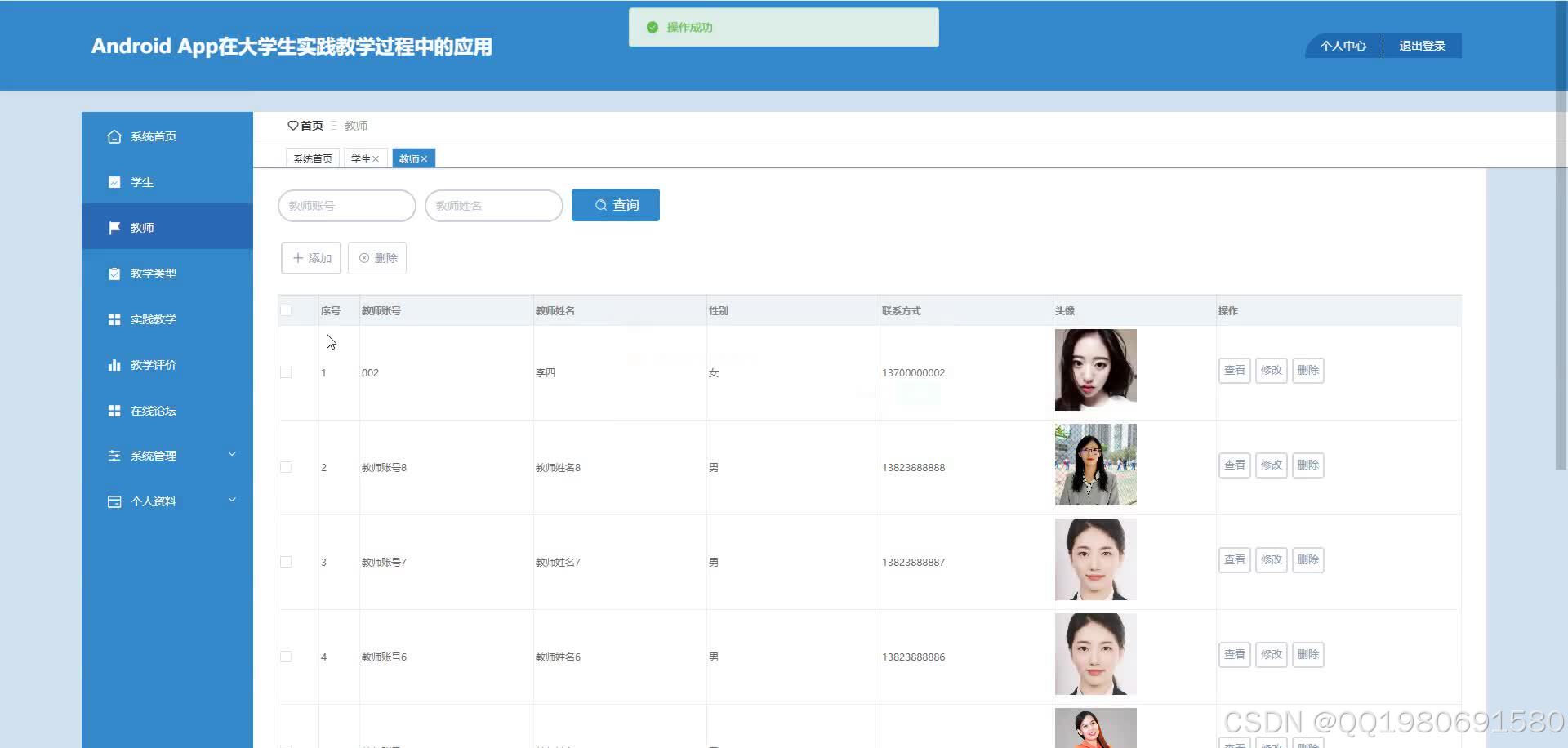The image size is (1568, 748).
Task: Open 系统首页 in the sidebar menu
Action: (167, 136)
